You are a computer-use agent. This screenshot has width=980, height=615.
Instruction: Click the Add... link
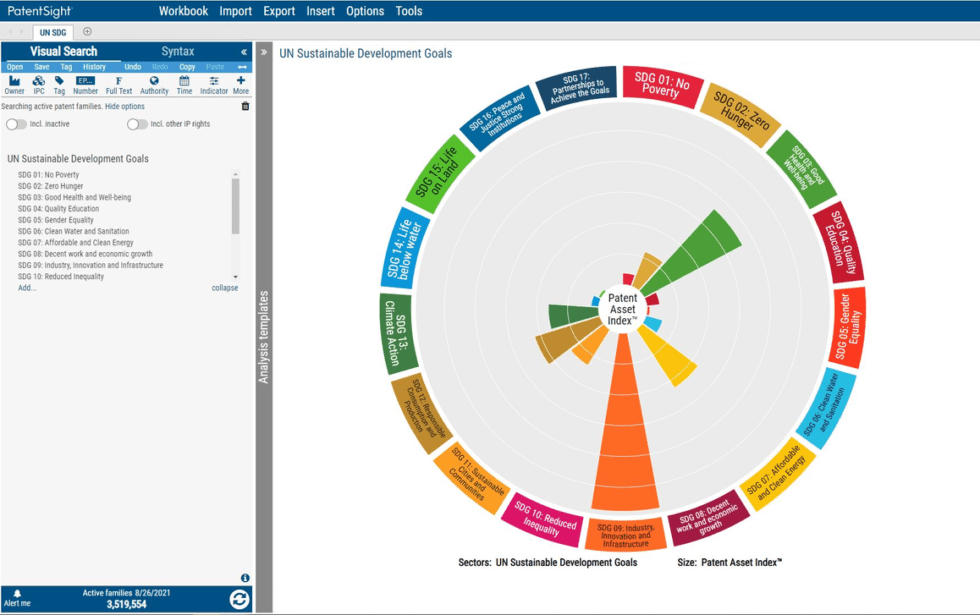27,288
